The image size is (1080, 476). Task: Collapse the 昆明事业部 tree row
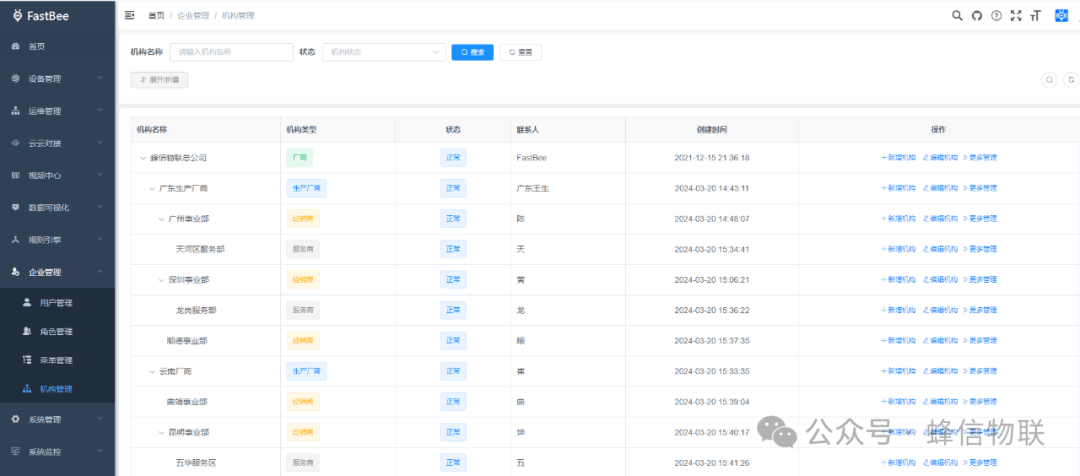(x=162, y=432)
